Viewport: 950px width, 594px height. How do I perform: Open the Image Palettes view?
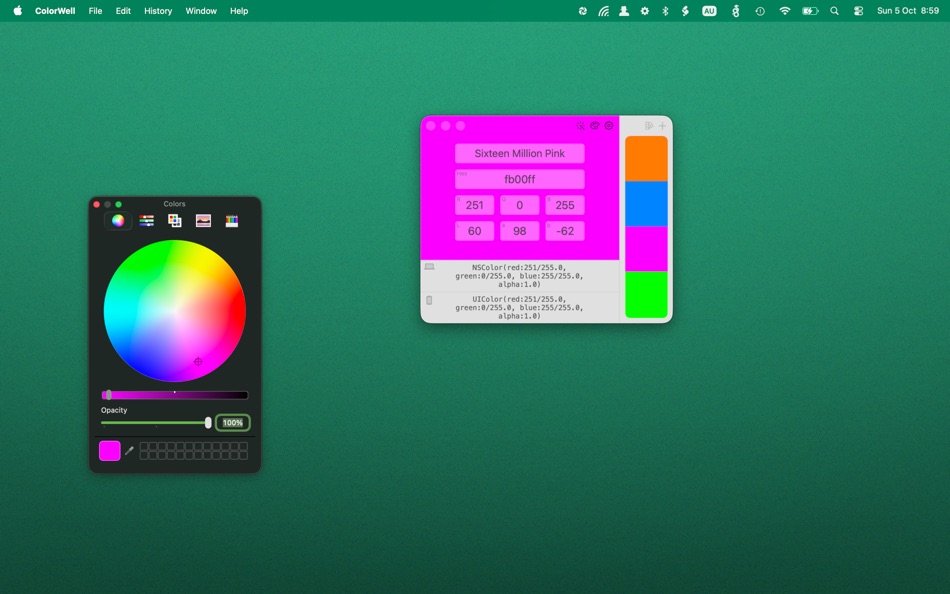tap(203, 221)
